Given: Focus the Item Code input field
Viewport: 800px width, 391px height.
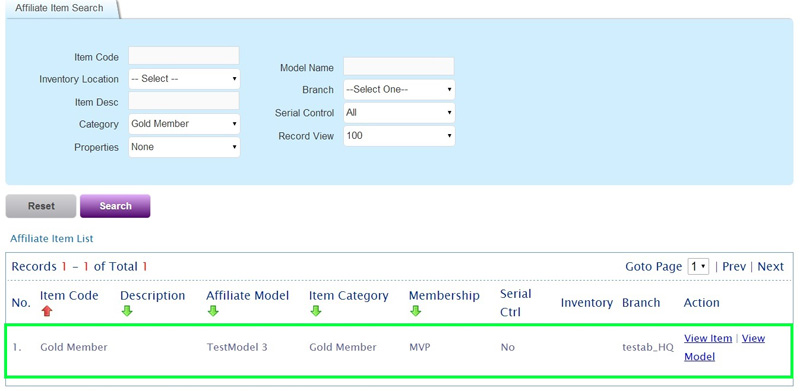Looking at the screenshot, I should pyautogui.click(x=184, y=56).
